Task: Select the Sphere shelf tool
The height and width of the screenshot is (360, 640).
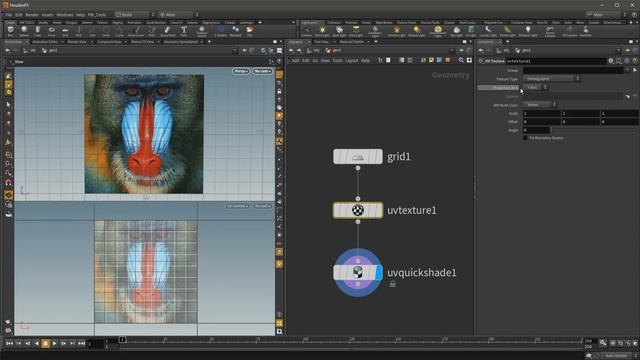Action: click(24, 31)
